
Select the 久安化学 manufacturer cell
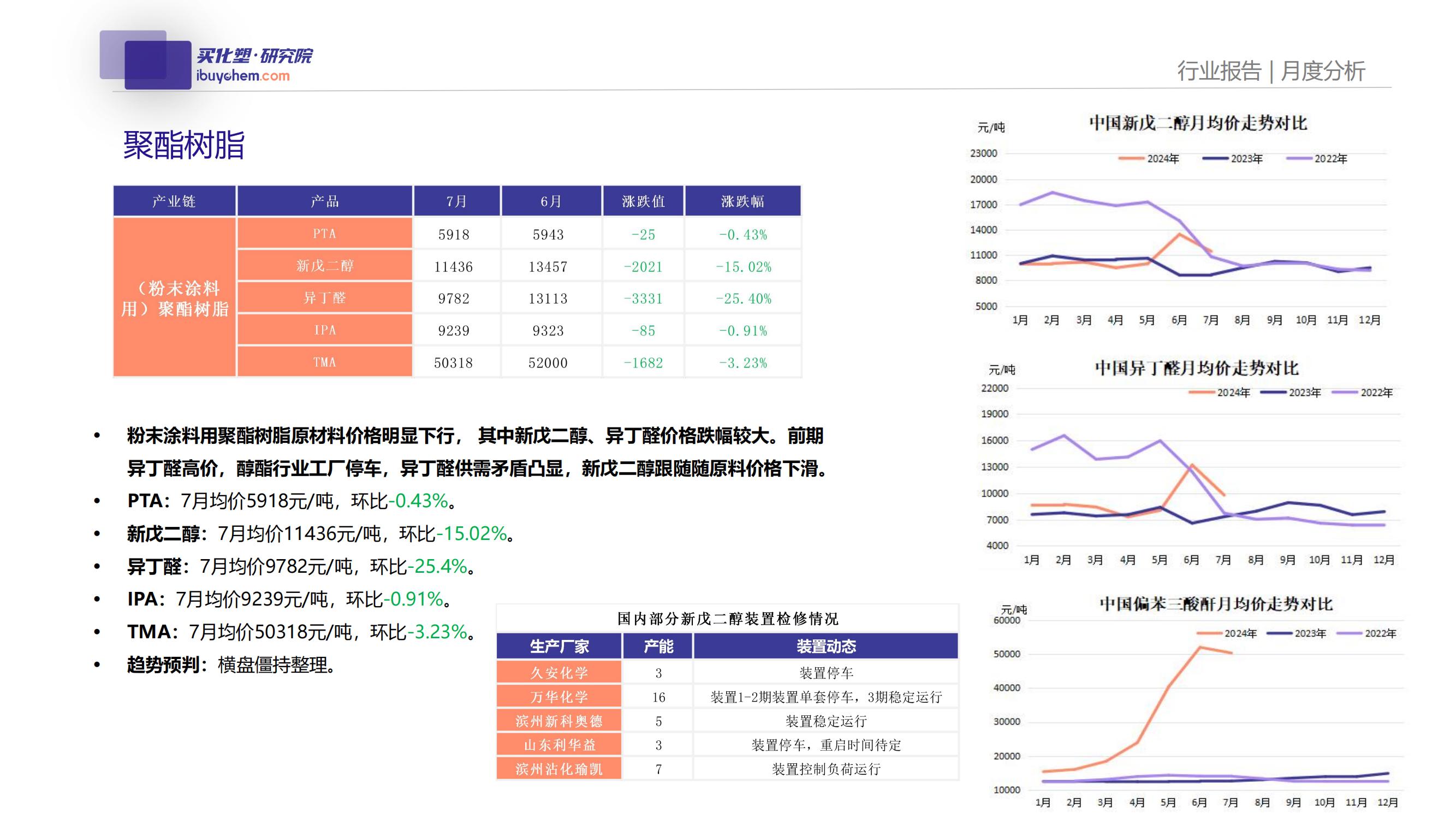point(559,673)
